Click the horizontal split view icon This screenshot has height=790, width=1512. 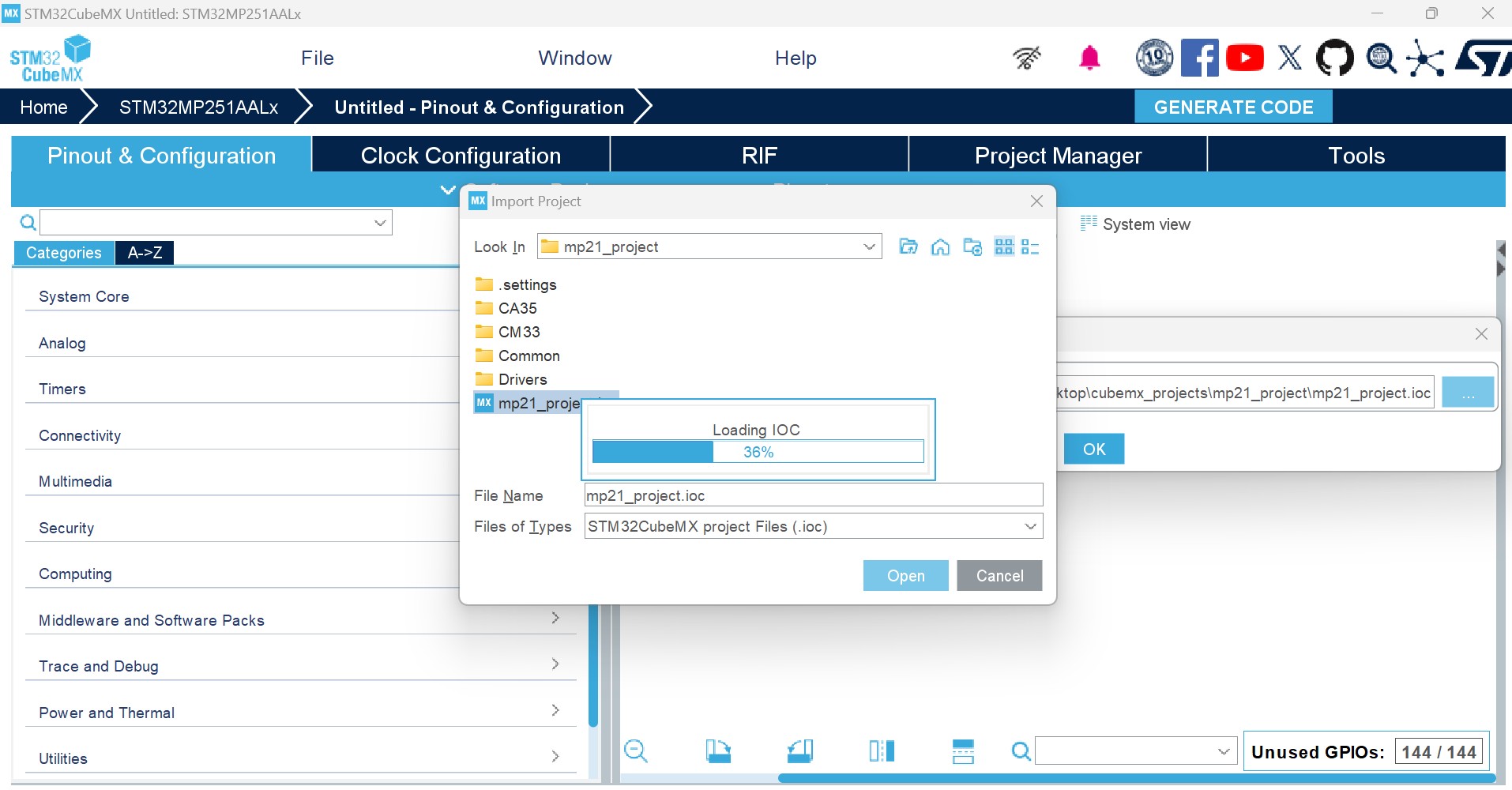(x=963, y=750)
